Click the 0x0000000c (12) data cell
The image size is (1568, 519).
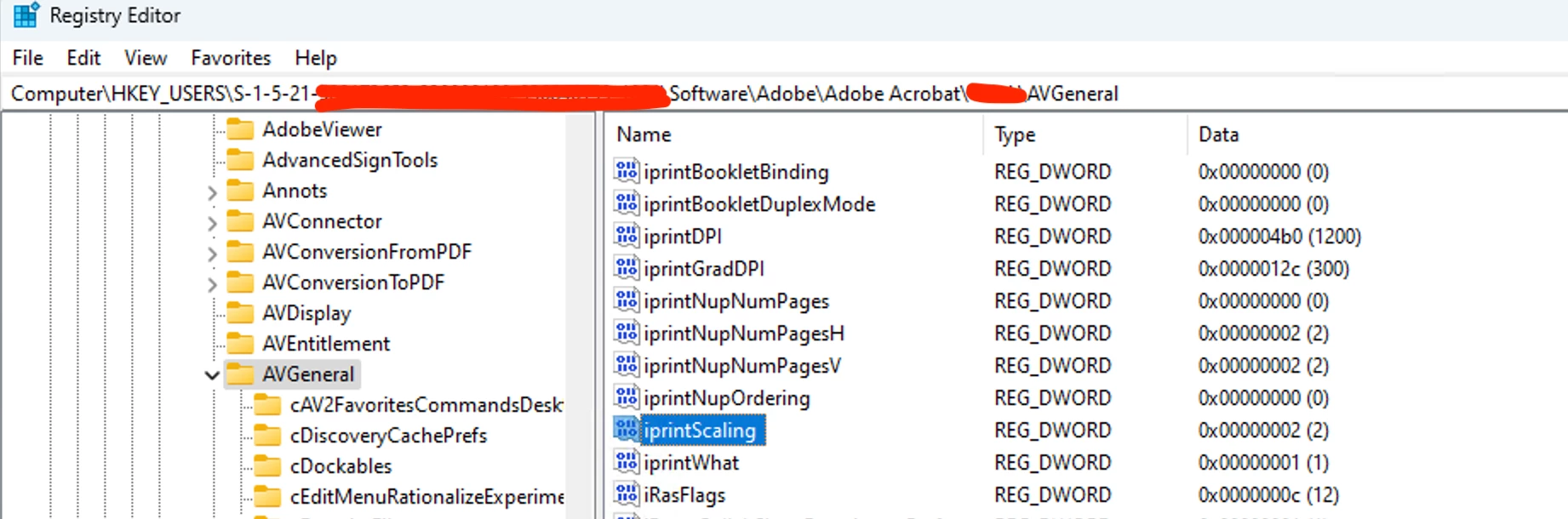[1268, 495]
